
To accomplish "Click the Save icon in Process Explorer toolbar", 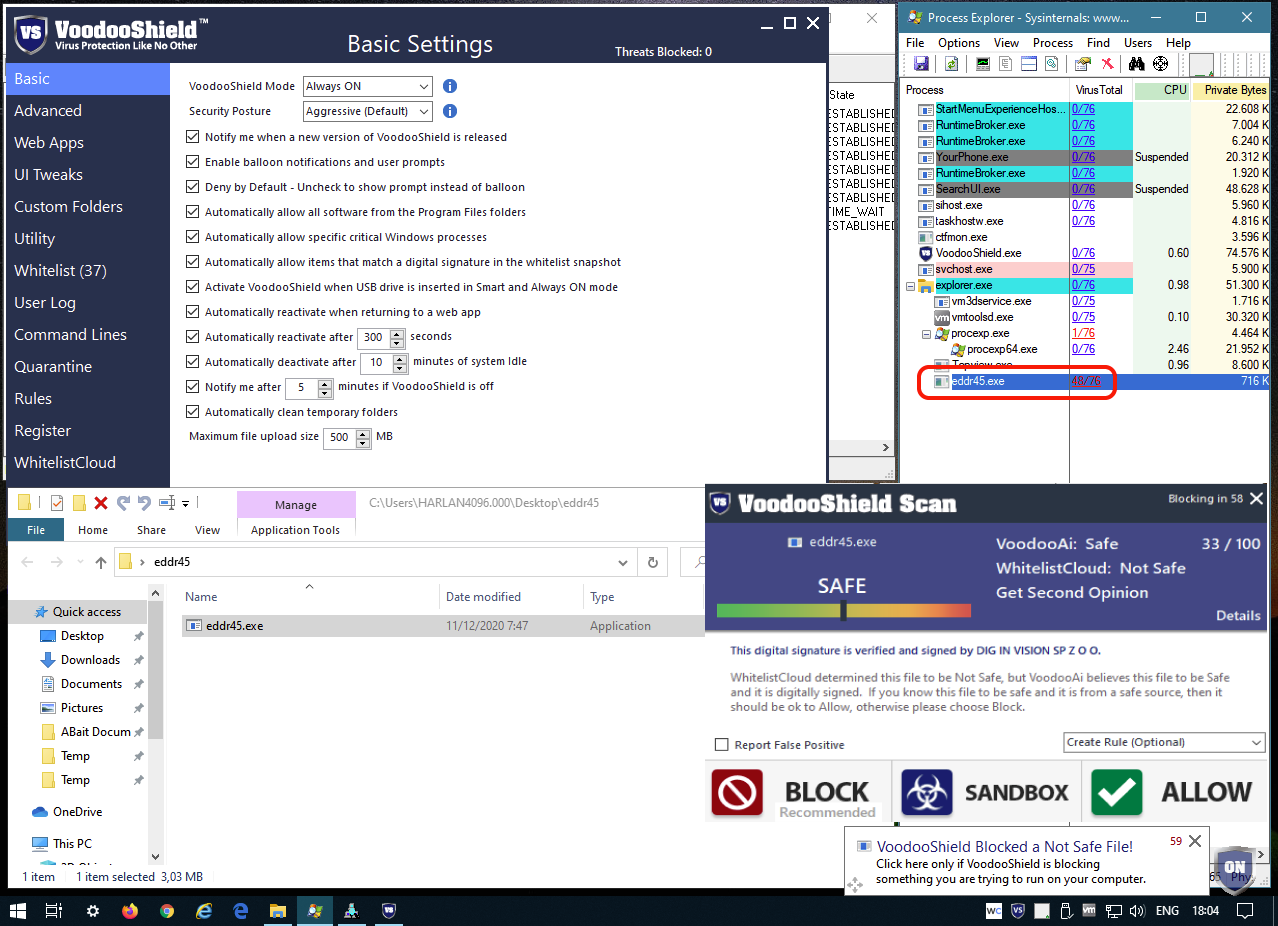I will pos(921,64).
